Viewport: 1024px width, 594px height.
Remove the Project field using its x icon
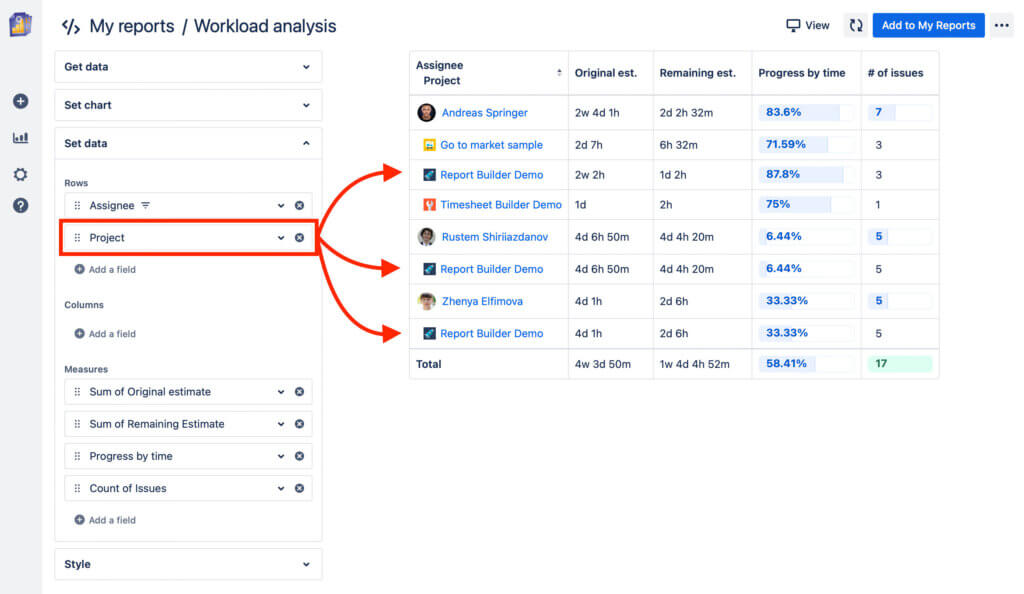(x=299, y=238)
